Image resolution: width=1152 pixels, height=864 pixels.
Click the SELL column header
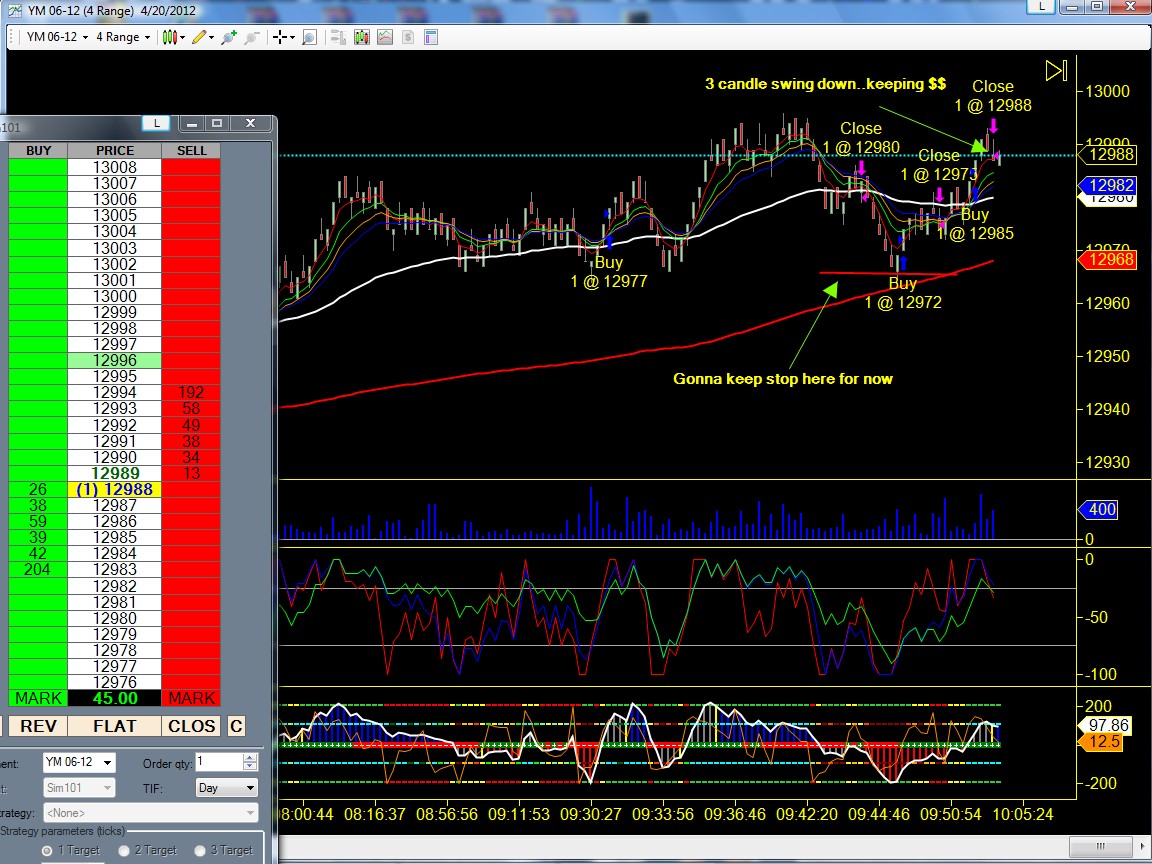[191, 151]
